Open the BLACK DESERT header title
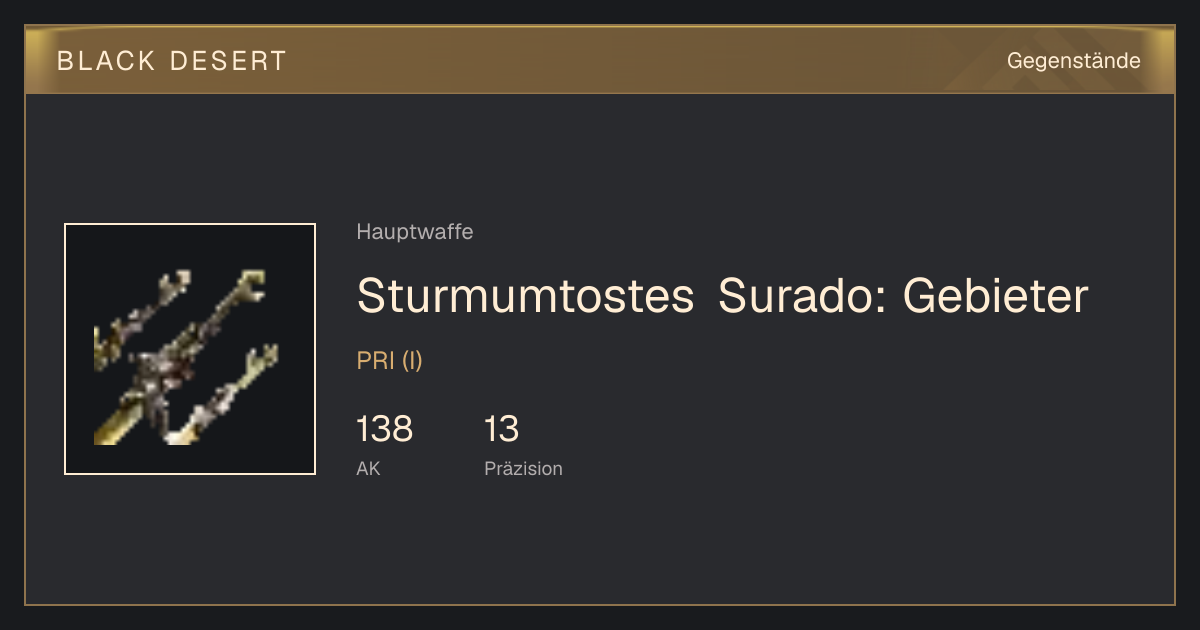 click(x=172, y=61)
